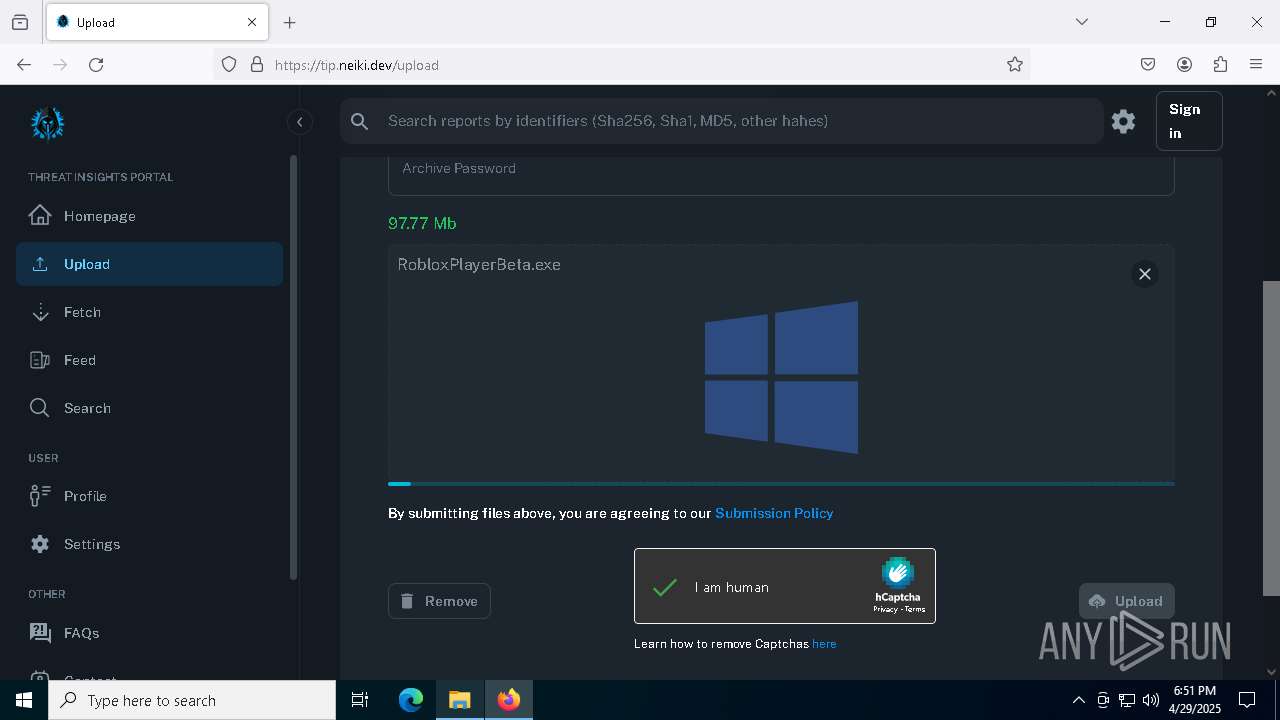Expand the list all tabs dropdown
Screen dimensions: 1280x720
click(1082, 22)
